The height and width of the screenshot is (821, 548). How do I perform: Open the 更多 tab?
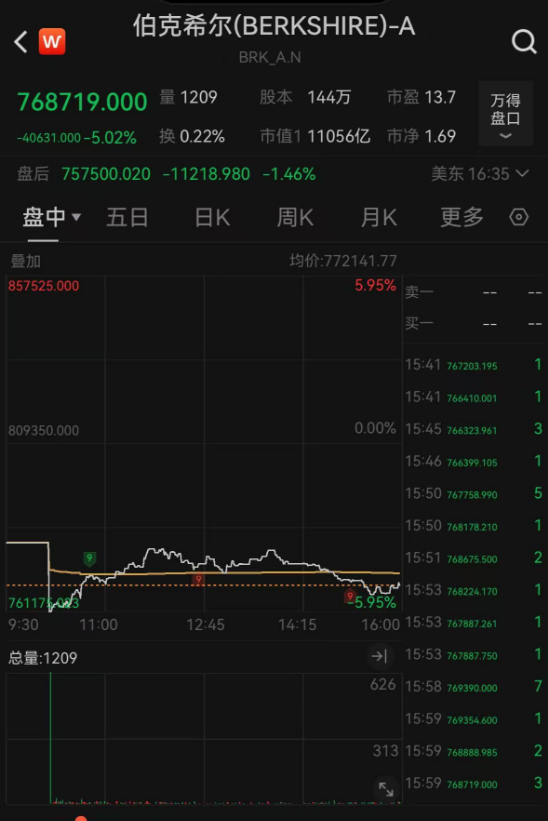pos(462,217)
